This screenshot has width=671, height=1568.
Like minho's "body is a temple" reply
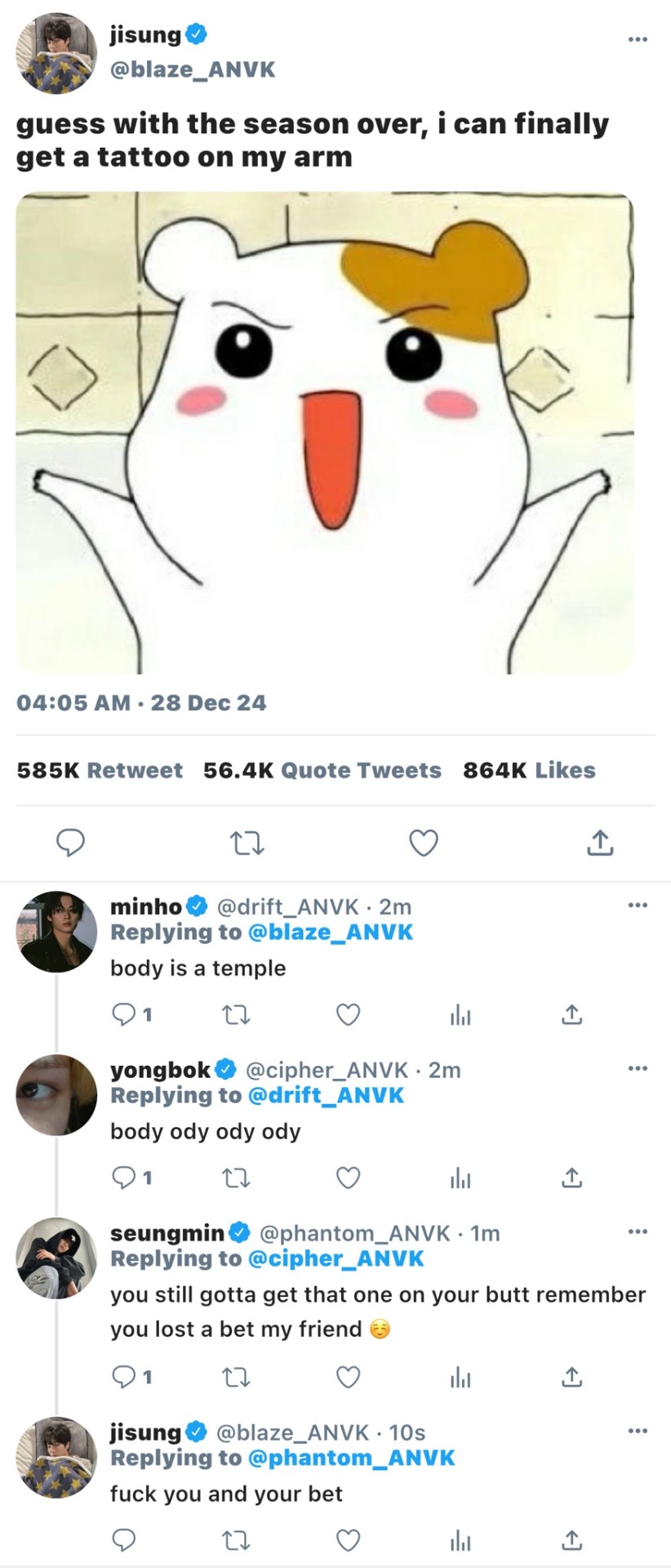[x=349, y=1014]
